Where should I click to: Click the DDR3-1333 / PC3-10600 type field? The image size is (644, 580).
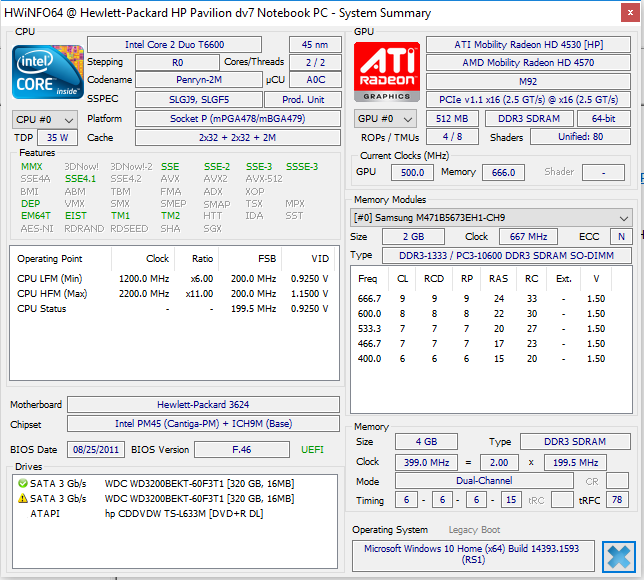click(x=507, y=255)
